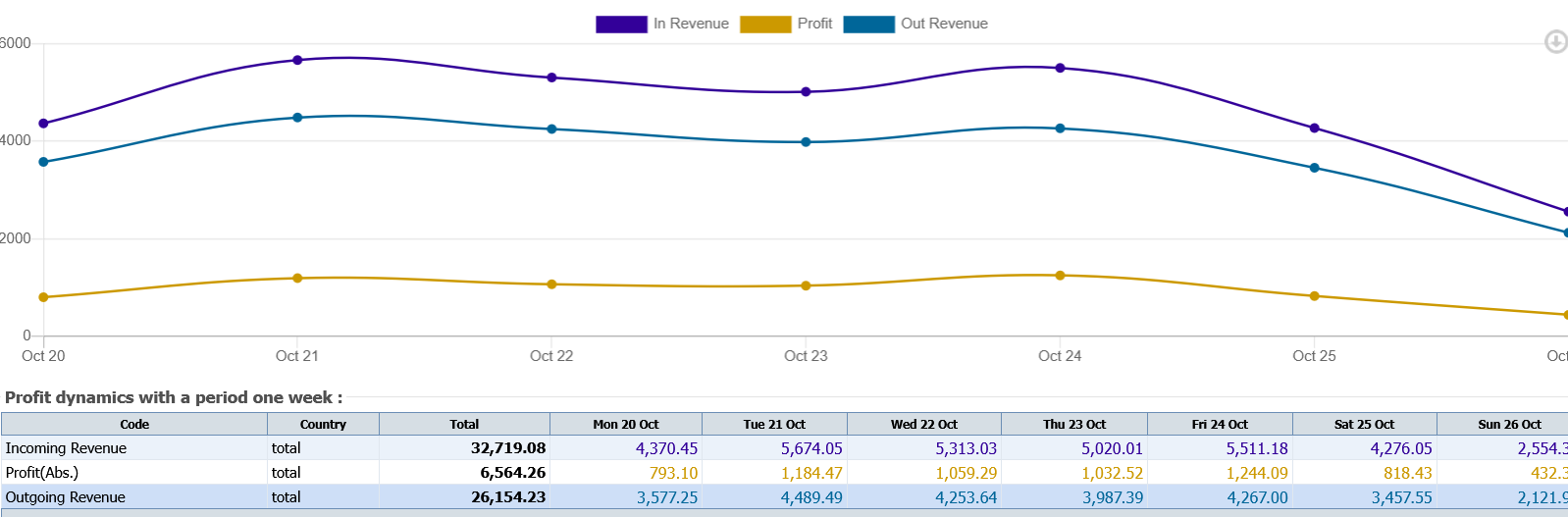Select the Outgoing Revenue row label
This screenshot has height=517, width=1568.
pos(65,497)
